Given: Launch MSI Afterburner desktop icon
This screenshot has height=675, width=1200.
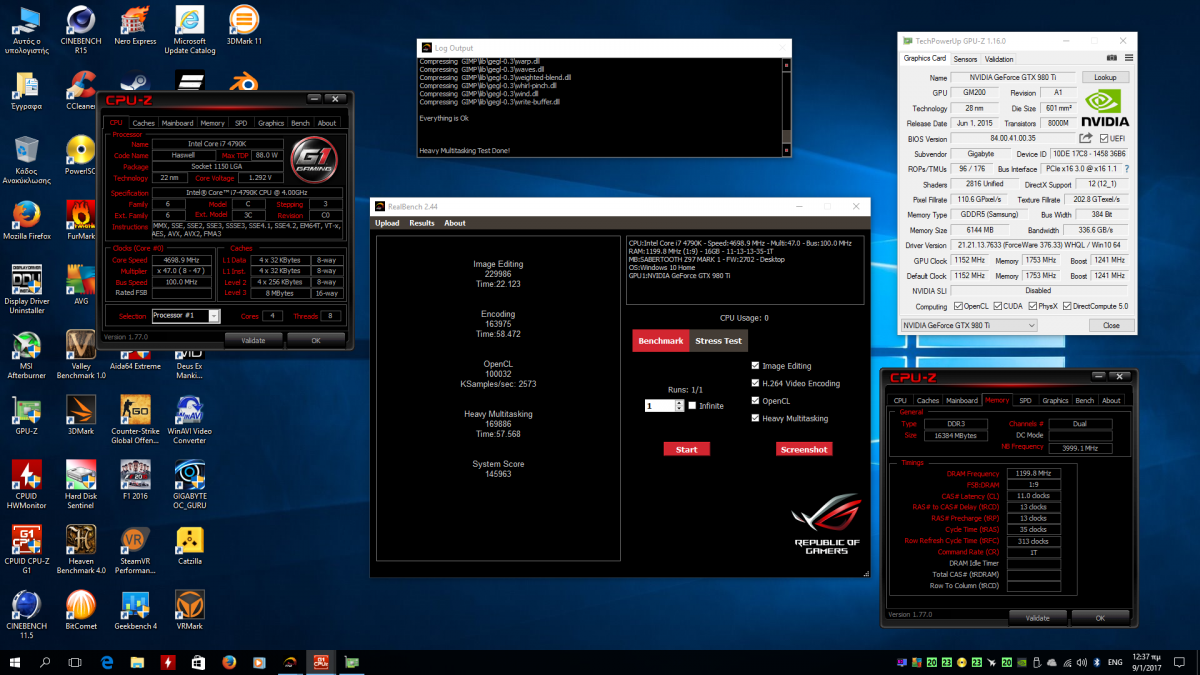Looking at the screenshot, I should 27,353.
